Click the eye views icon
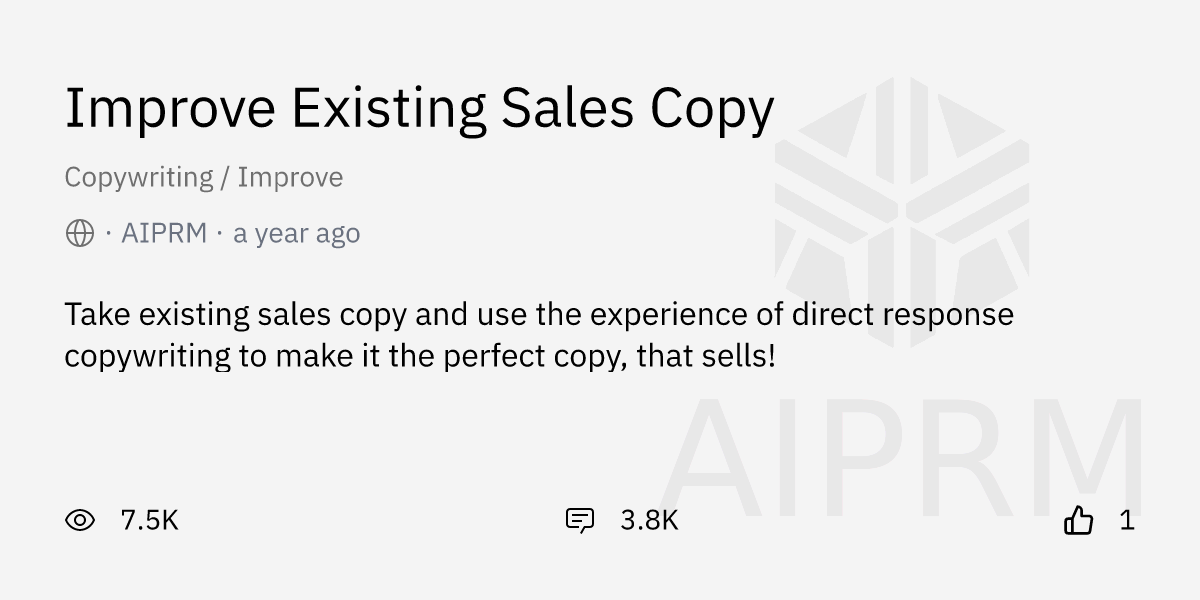The height and width of the screenshot is (600, 1200). [80, 520]
